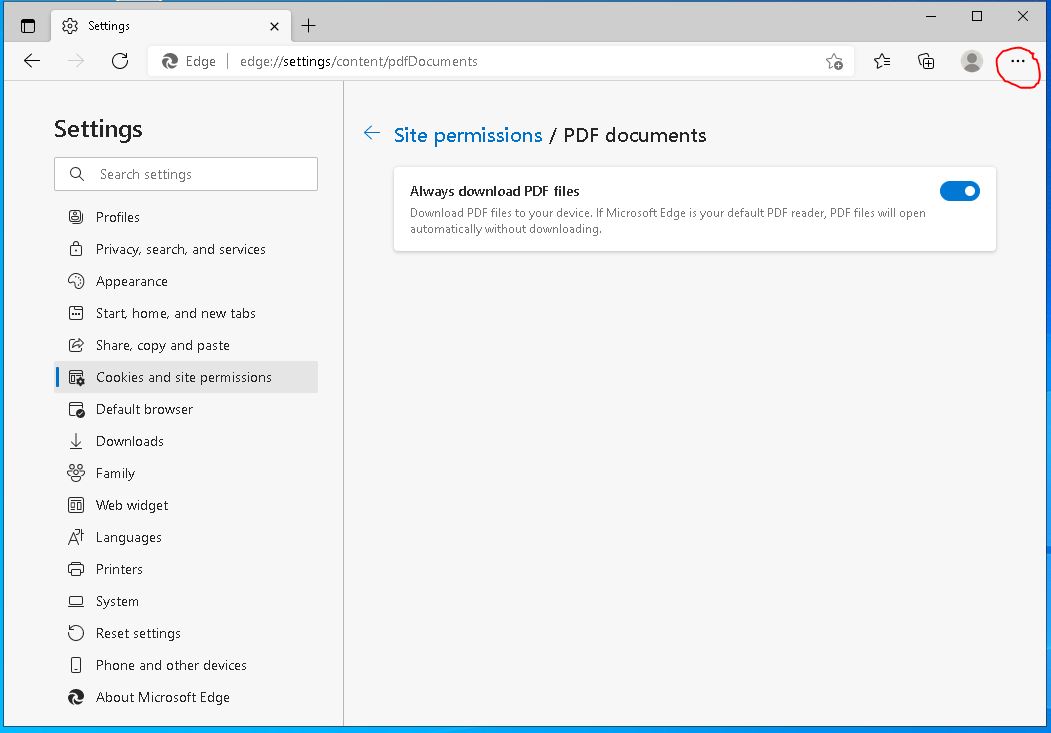Click the Edge site identity label
The height and width of the screenshot is (733, 1051).
(x=189, y=62)
